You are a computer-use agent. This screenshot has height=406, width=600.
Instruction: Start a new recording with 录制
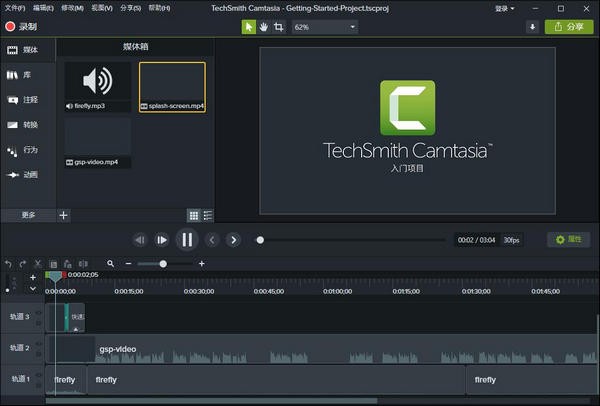[x=21, y=27]
